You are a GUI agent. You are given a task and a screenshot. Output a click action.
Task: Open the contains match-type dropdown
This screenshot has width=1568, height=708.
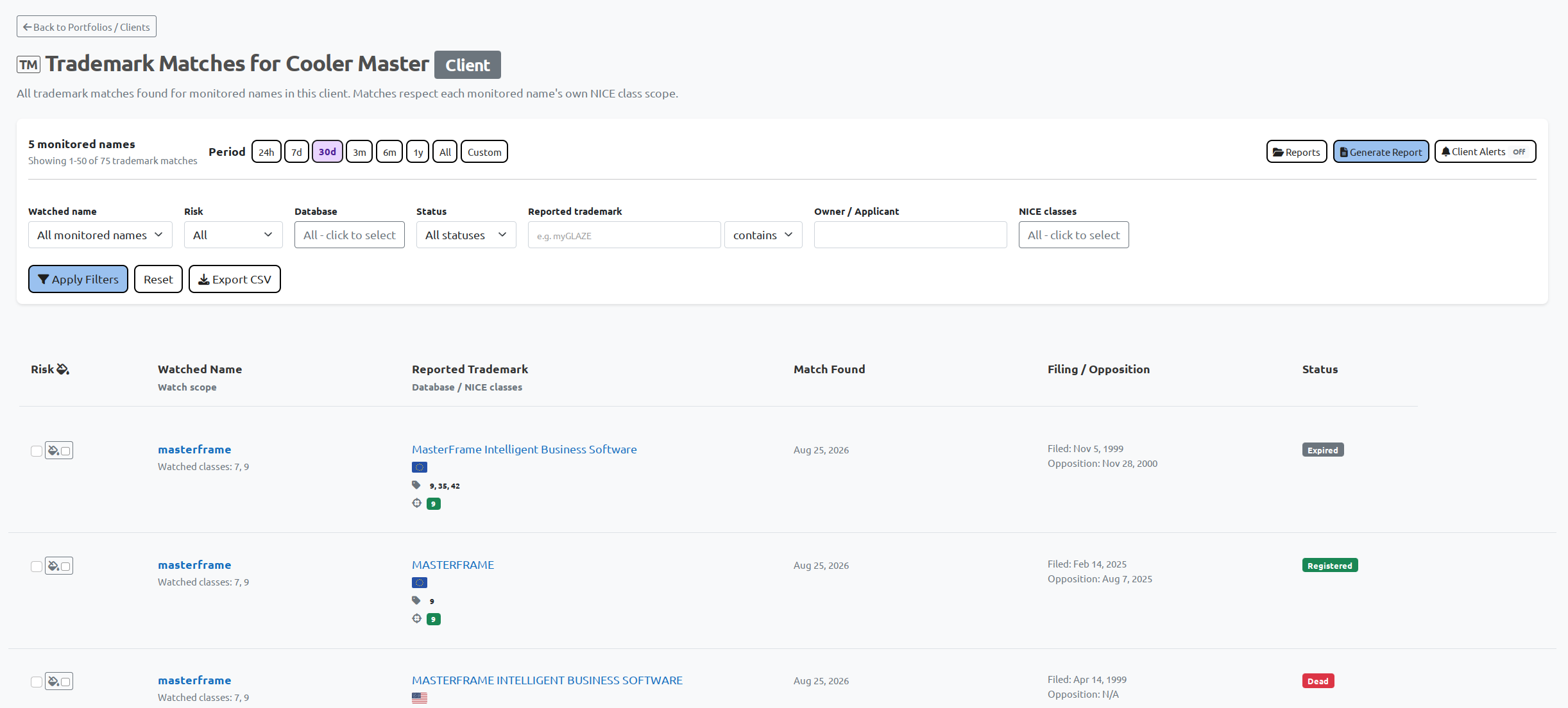click(x=763, y=235)
